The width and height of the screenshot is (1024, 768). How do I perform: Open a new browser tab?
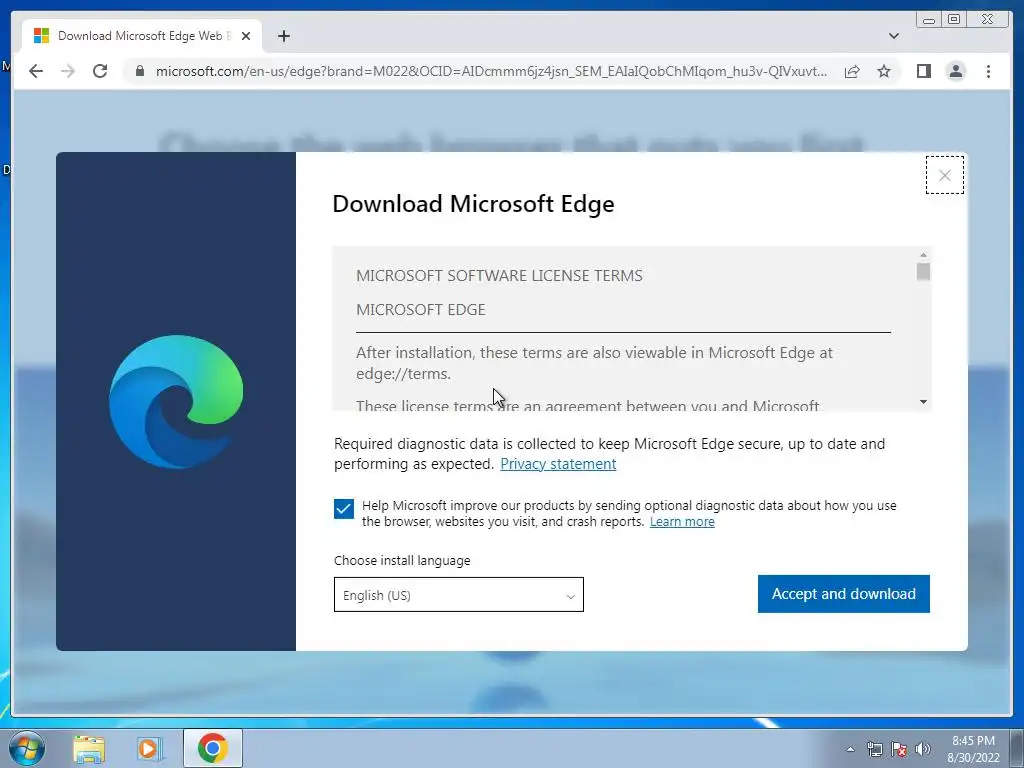coord(283,36)
